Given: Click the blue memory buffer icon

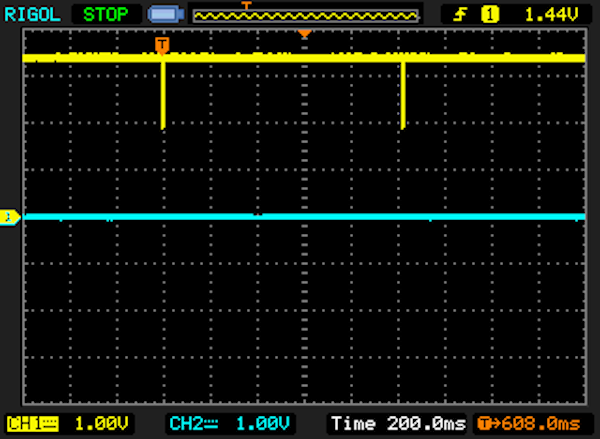Looking at the screenshot, I should pos(166,15).
